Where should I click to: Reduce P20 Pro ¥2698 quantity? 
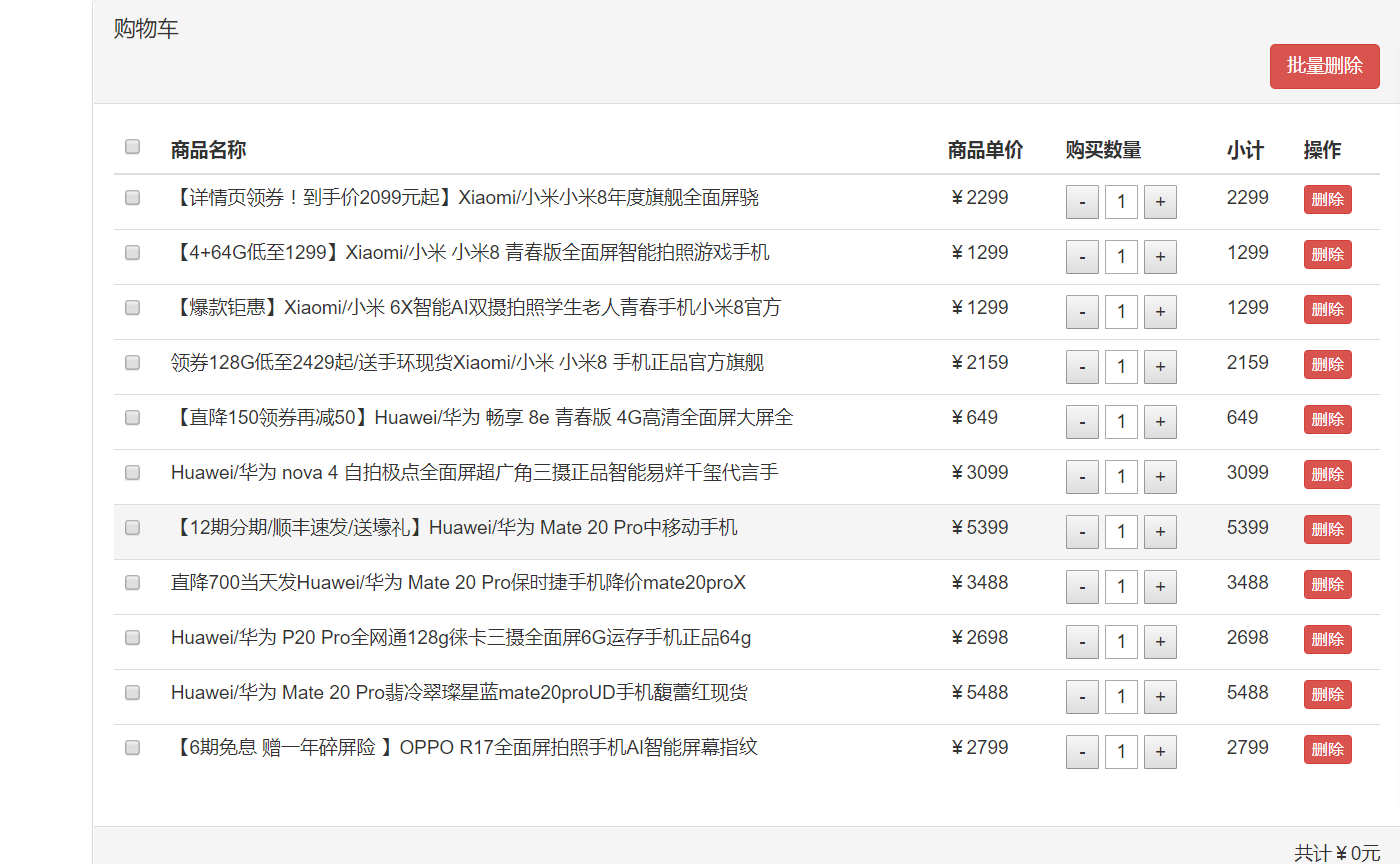pos(1082,642)
